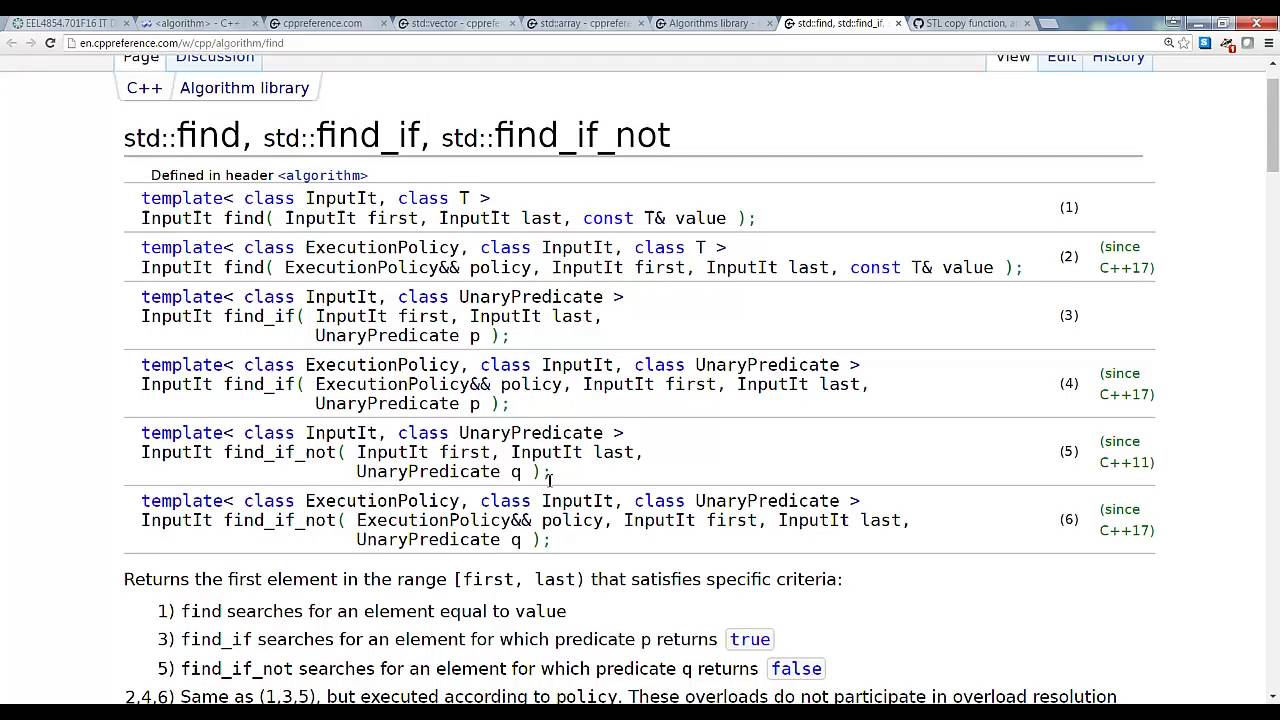Go forward to the next page
The width and height of the screenshot is (1280, 720).
pyautogui.click(x=30, y=43)
